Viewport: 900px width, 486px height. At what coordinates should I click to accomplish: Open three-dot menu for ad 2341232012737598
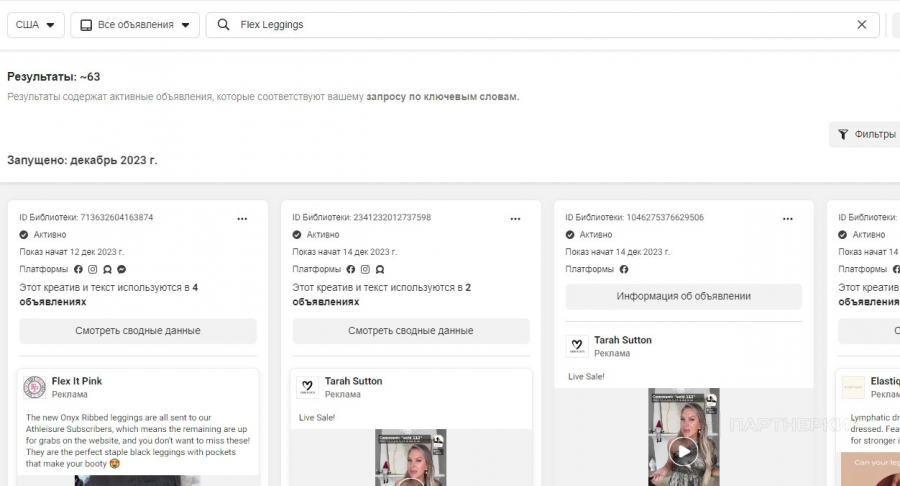(515, 219)
